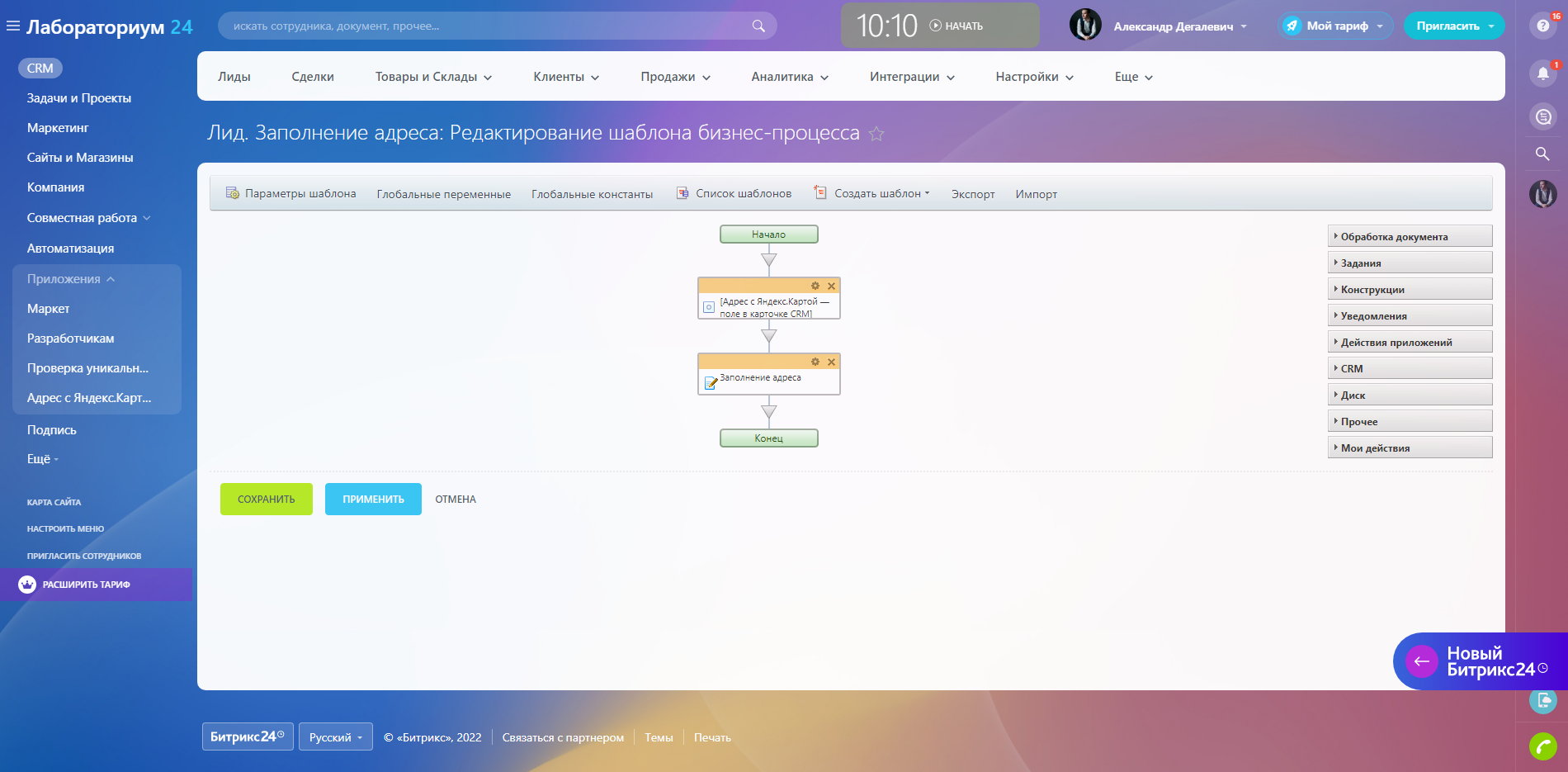Add page to favorites with star icon
The width and height of the screenshot is (1568, 772).
click(876, 134)
